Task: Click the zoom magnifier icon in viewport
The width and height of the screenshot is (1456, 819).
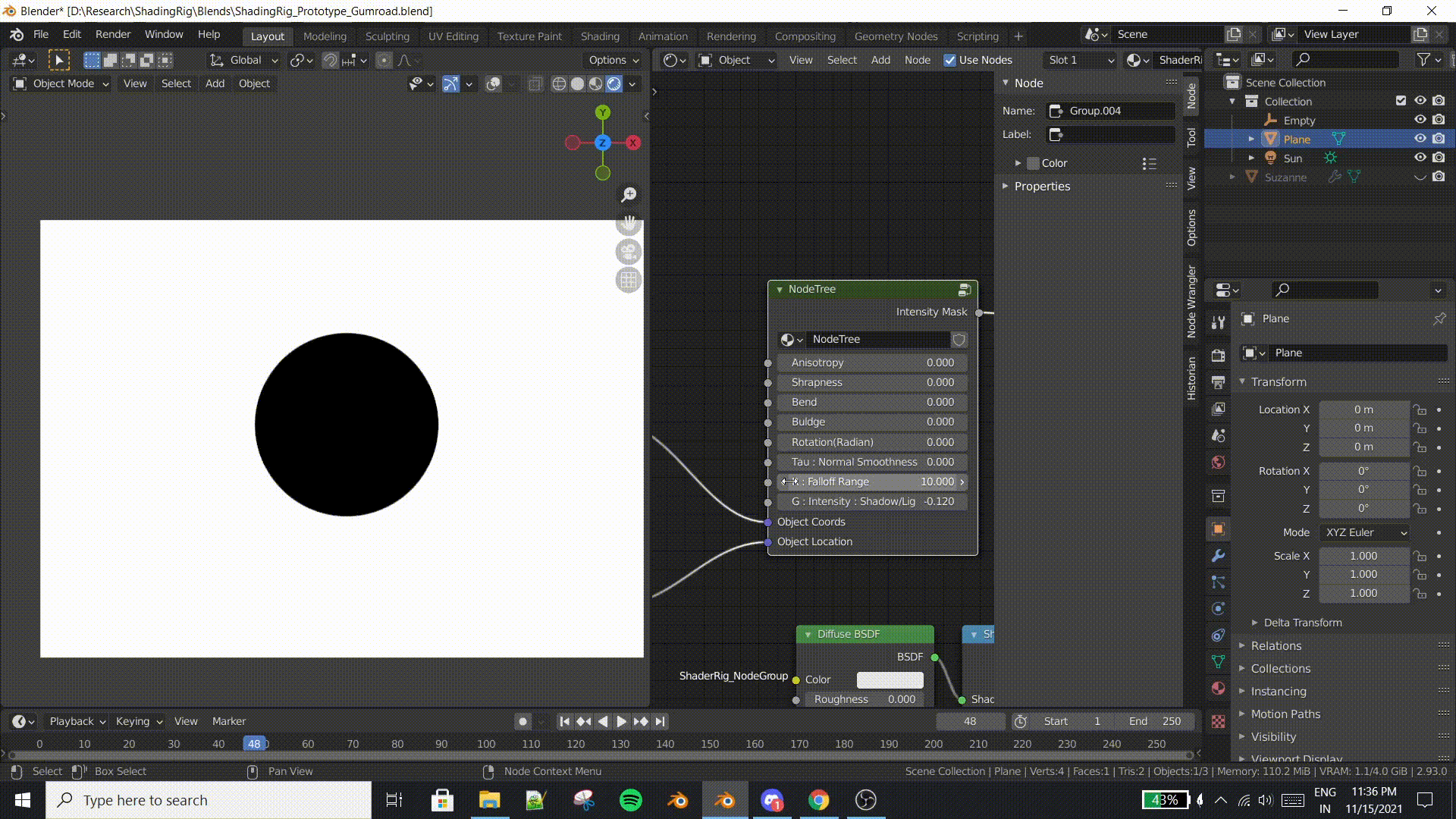Action: click(x=629, y=195)
